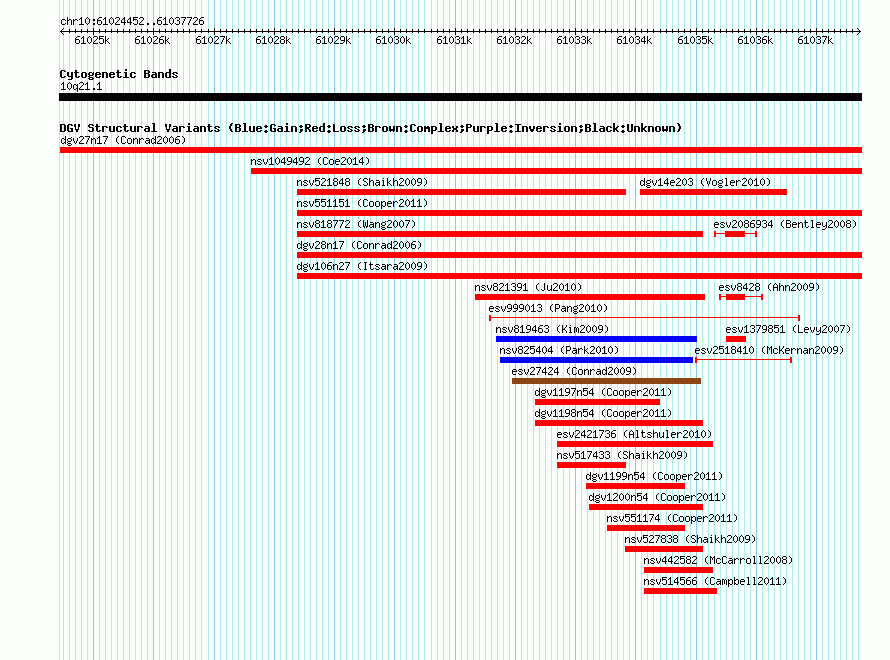Open esv2421736 (Altshuler2010) label
Viewport: 890px width, 660px height.
(x=634, y=434)
